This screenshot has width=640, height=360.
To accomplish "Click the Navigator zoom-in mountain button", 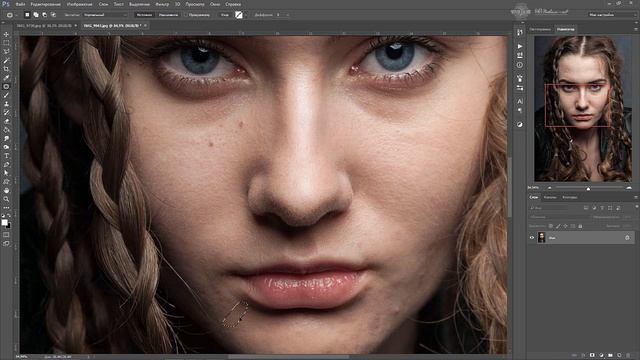I will point(629,188).
